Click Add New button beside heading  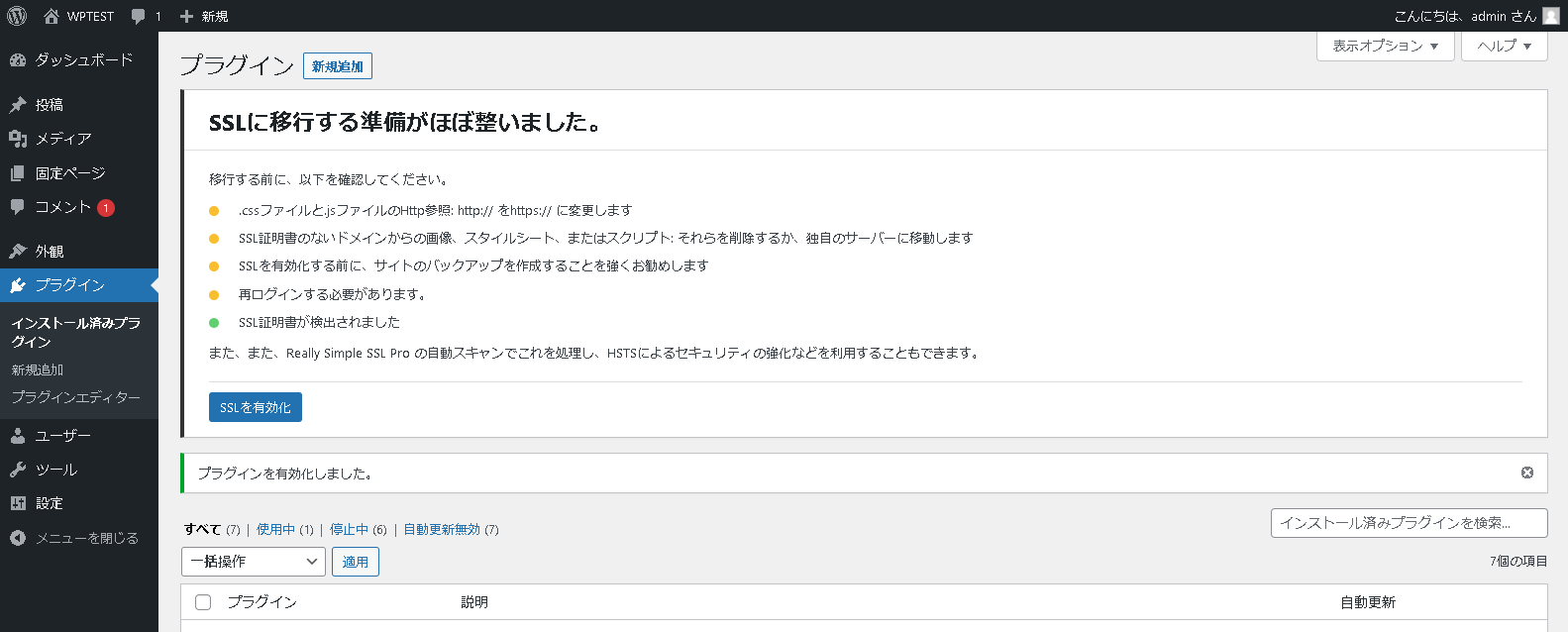338,66
